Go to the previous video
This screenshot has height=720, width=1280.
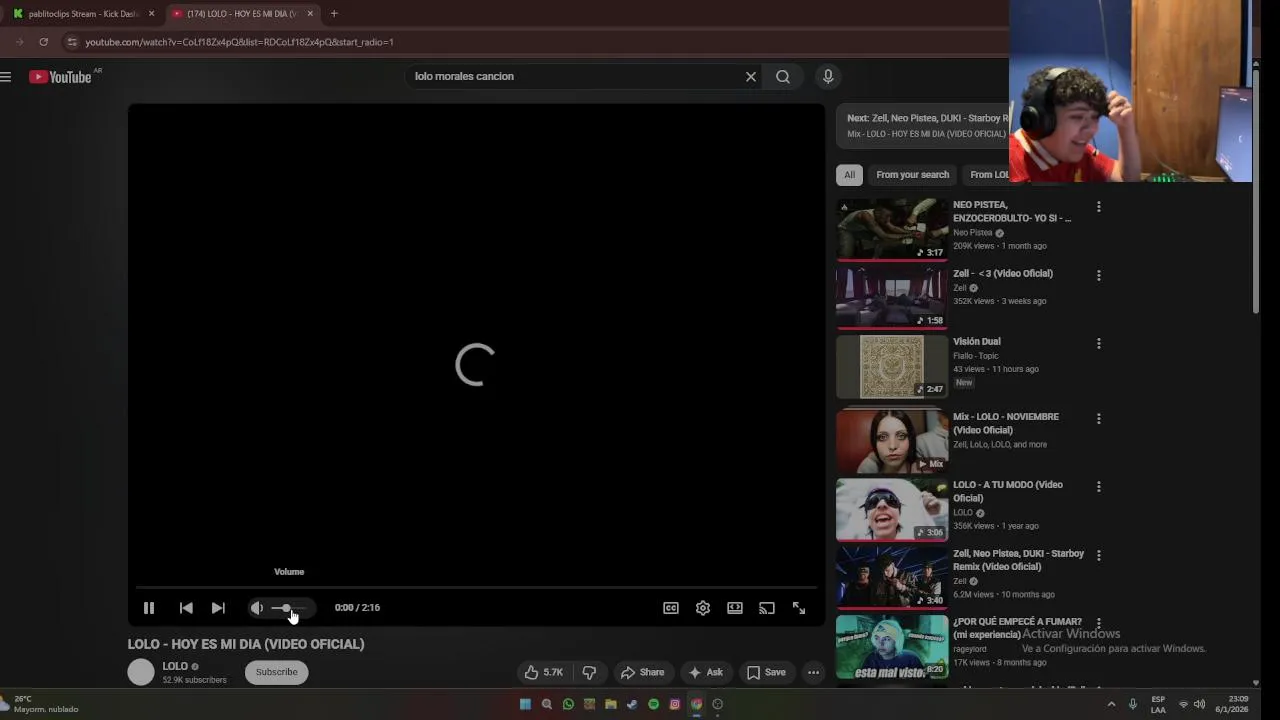pos(186,608)
